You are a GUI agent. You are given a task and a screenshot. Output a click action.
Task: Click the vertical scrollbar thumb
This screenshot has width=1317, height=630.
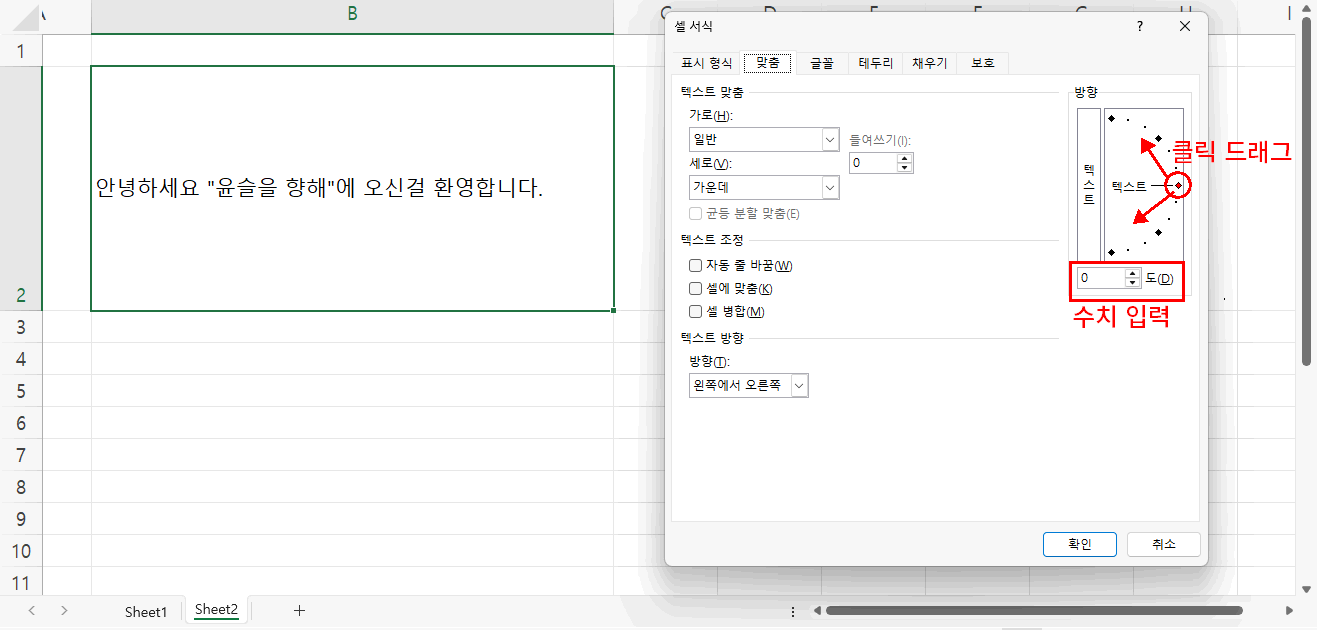[x=1306, y=190]
